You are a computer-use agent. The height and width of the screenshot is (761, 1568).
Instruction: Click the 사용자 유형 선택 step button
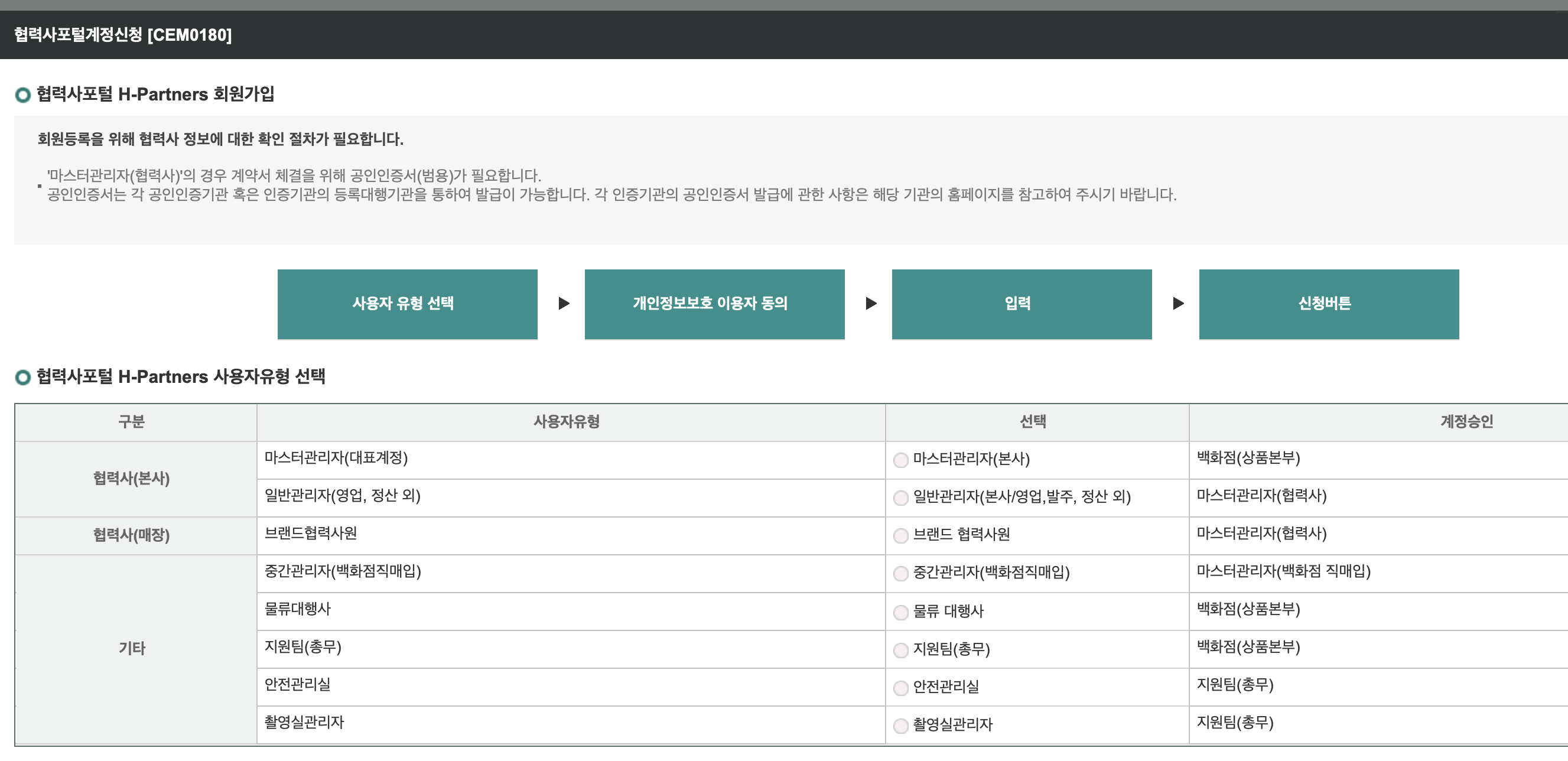point(407,304)
